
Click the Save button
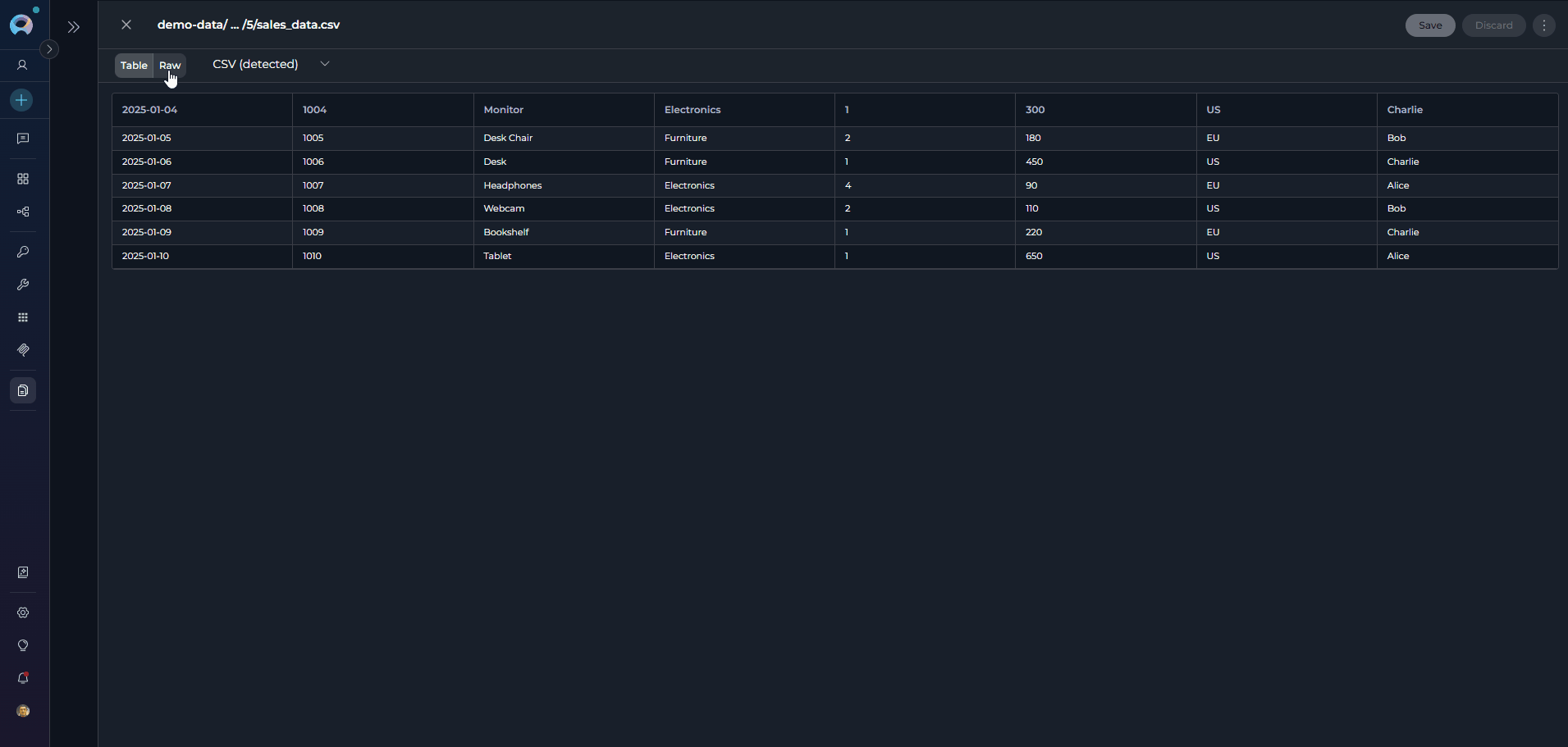point(1430,25)
